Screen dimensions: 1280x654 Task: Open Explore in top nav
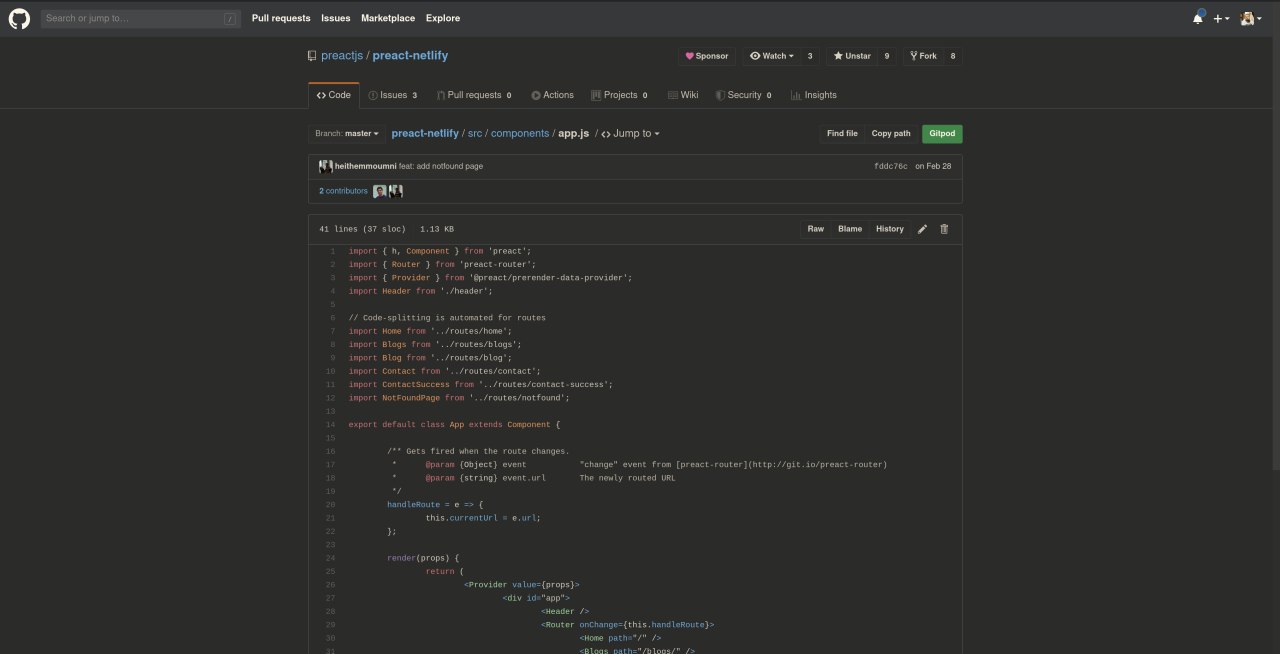(443, 18)
